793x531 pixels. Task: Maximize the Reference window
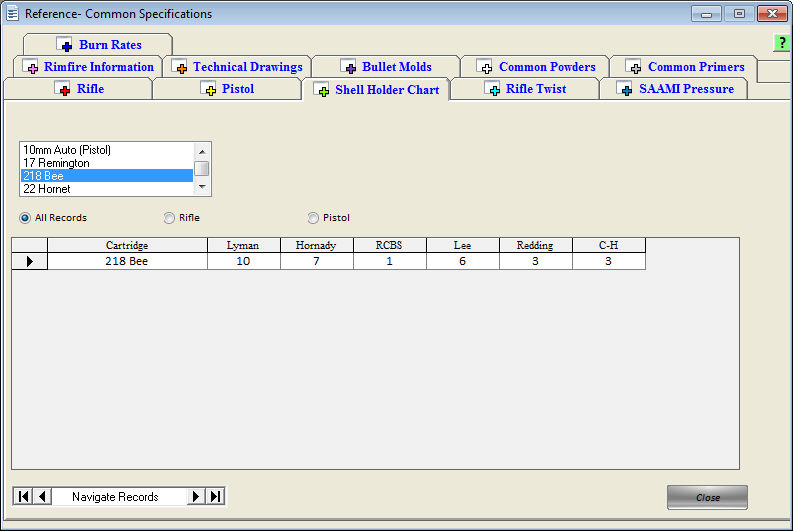[739, 14]
